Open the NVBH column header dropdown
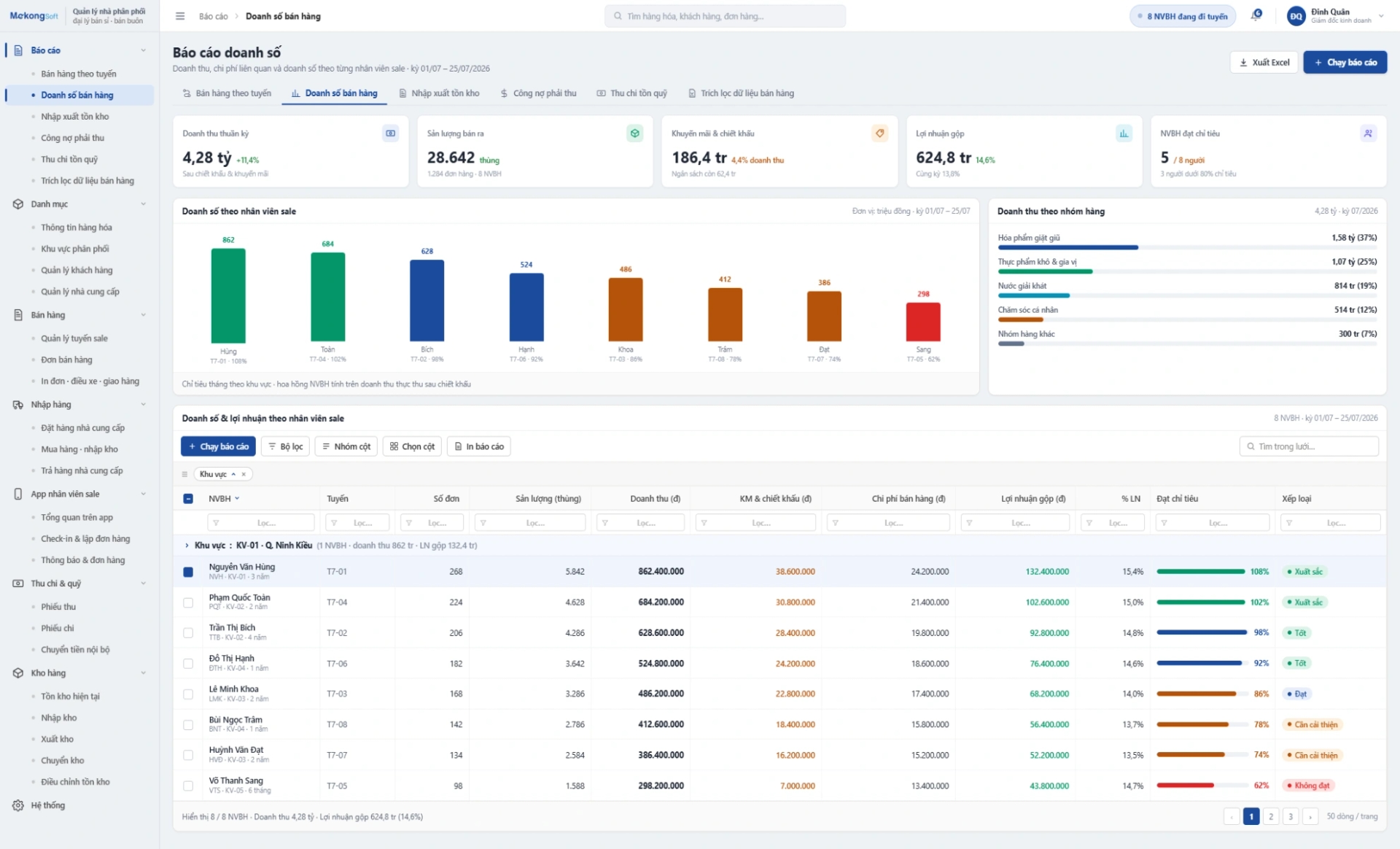 237,499
